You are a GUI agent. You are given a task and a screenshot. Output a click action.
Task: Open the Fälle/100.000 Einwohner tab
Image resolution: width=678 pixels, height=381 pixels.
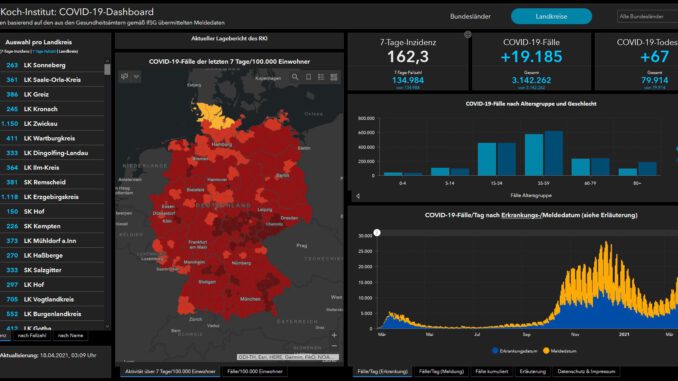pos(255,371)
